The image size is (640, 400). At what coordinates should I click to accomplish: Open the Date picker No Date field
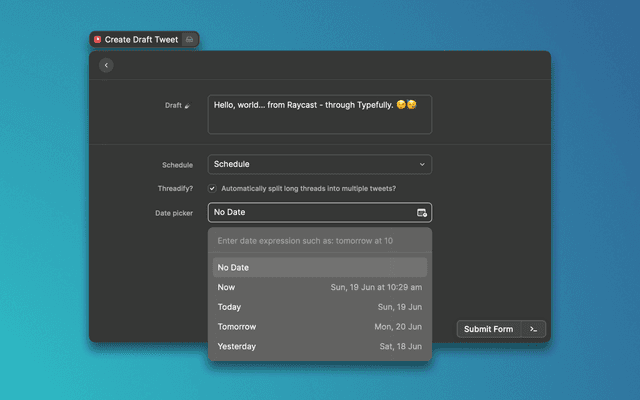click(x=310, y=212)
